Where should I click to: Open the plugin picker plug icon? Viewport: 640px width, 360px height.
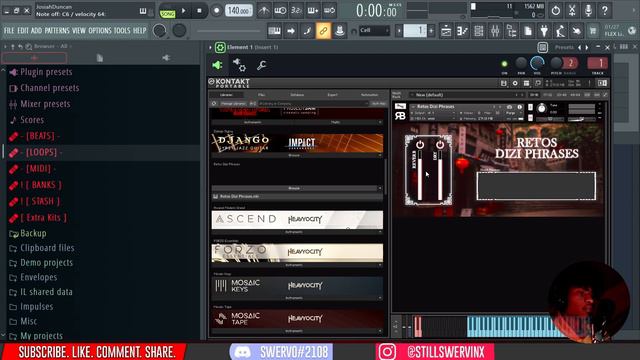pos(544,31)
